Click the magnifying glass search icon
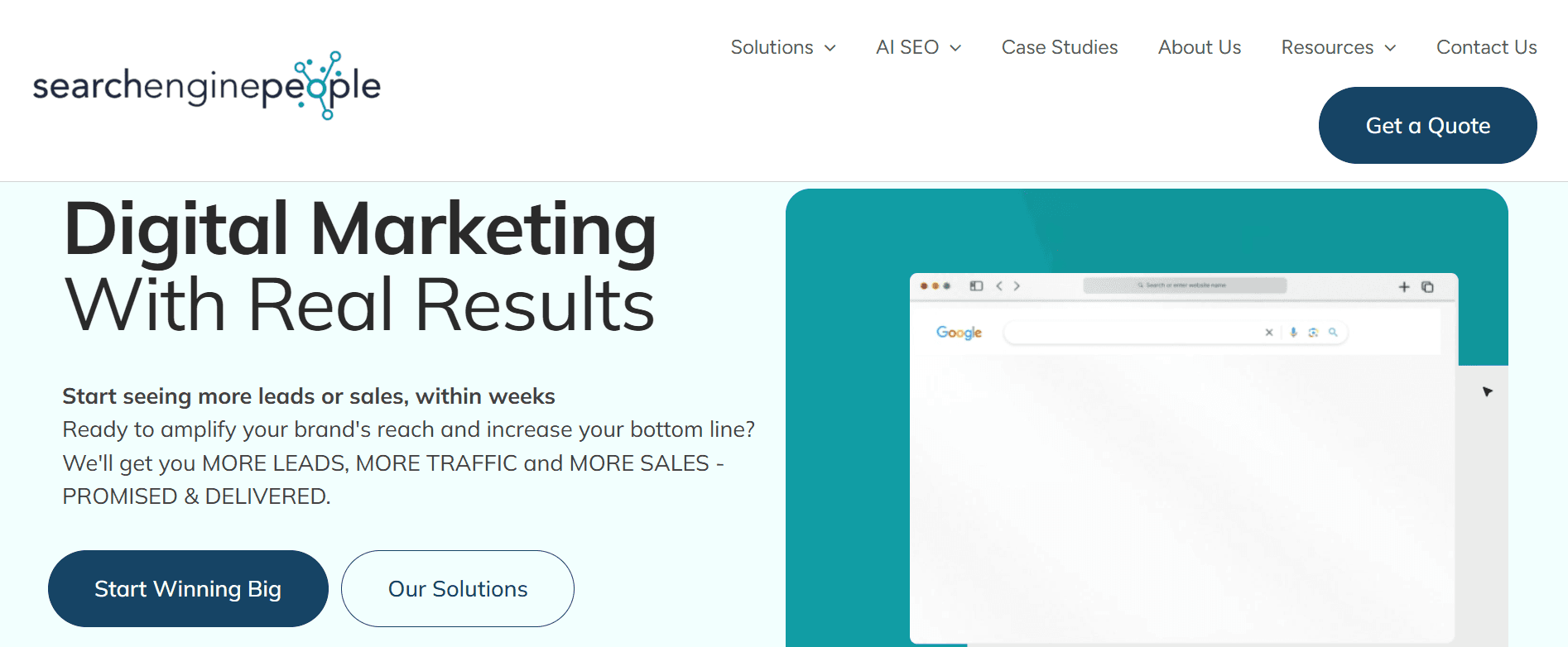Viewport: 1568px width, 647px height. (1333, 333)
